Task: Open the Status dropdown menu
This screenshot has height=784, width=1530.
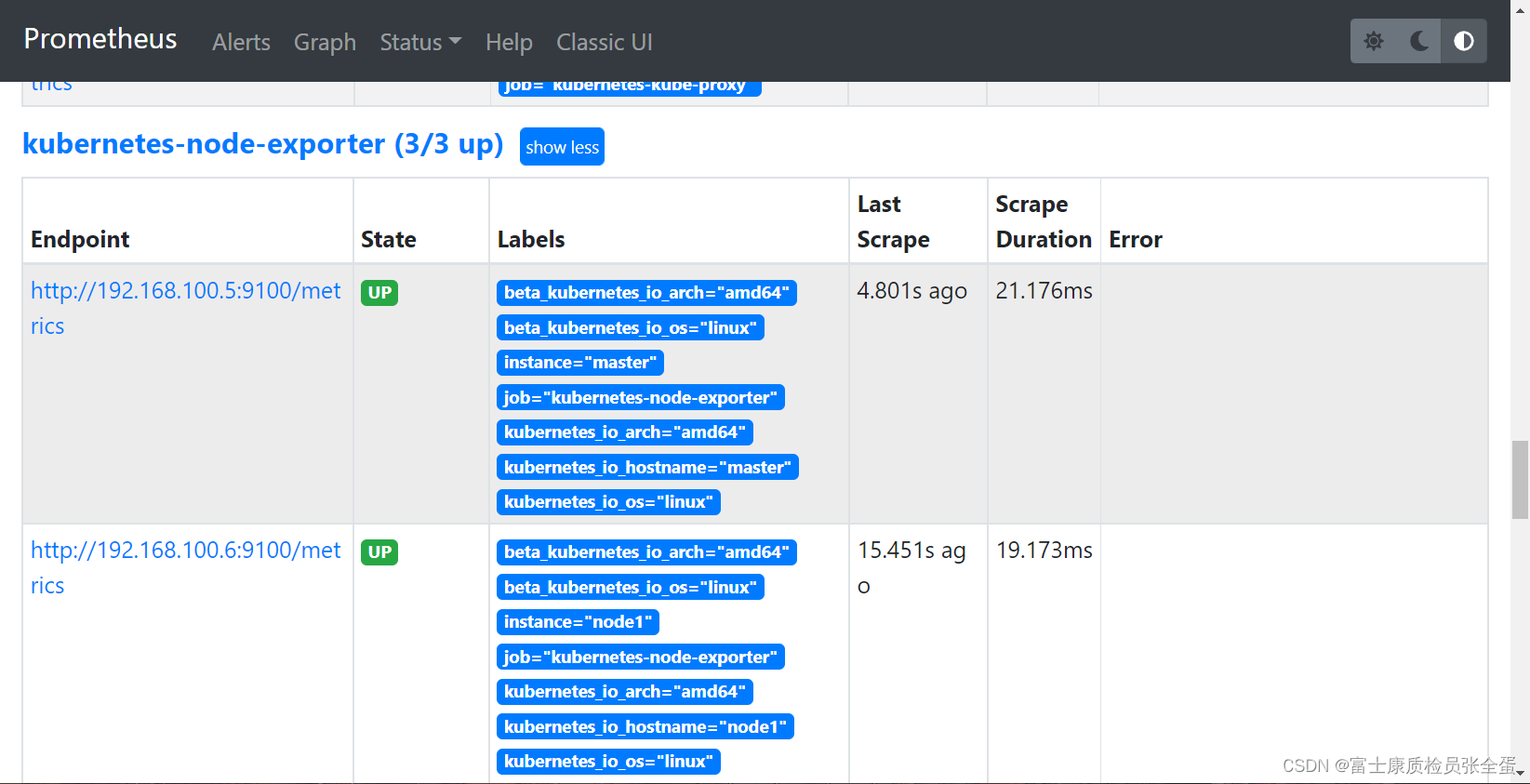Action: 420,42
